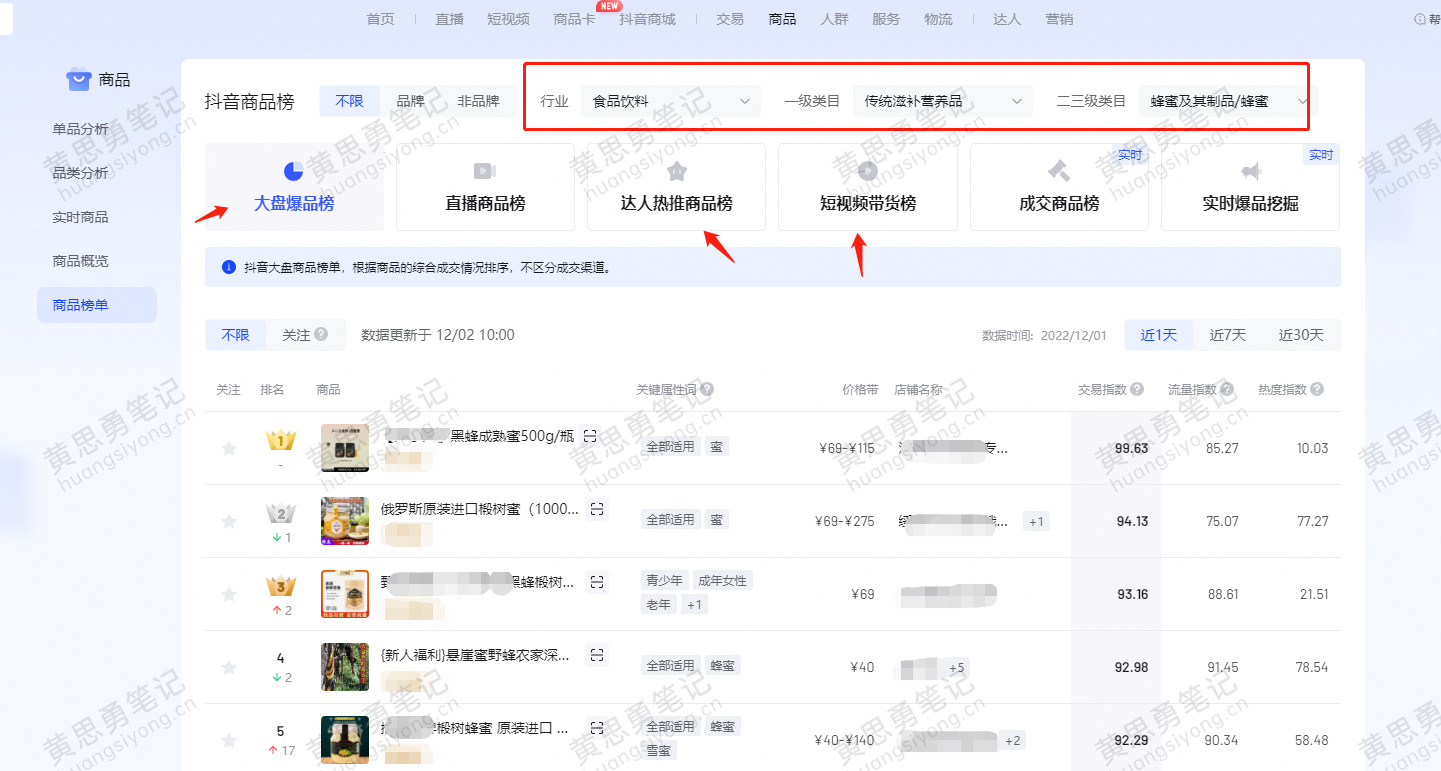Click video icon on 直播商品榜 card
The width and height of the screenshot is (1441, 771).
pos(485,171)
